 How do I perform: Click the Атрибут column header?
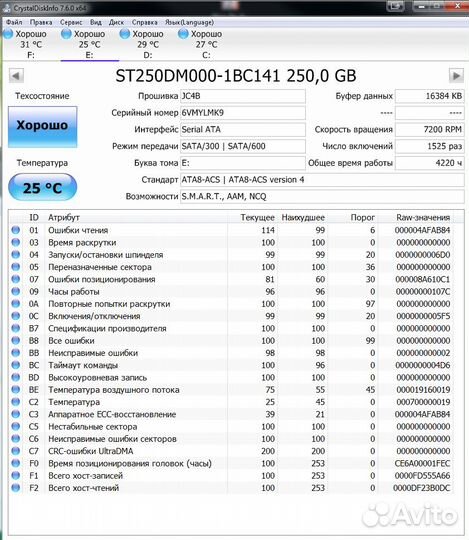(x=64, y=218)
